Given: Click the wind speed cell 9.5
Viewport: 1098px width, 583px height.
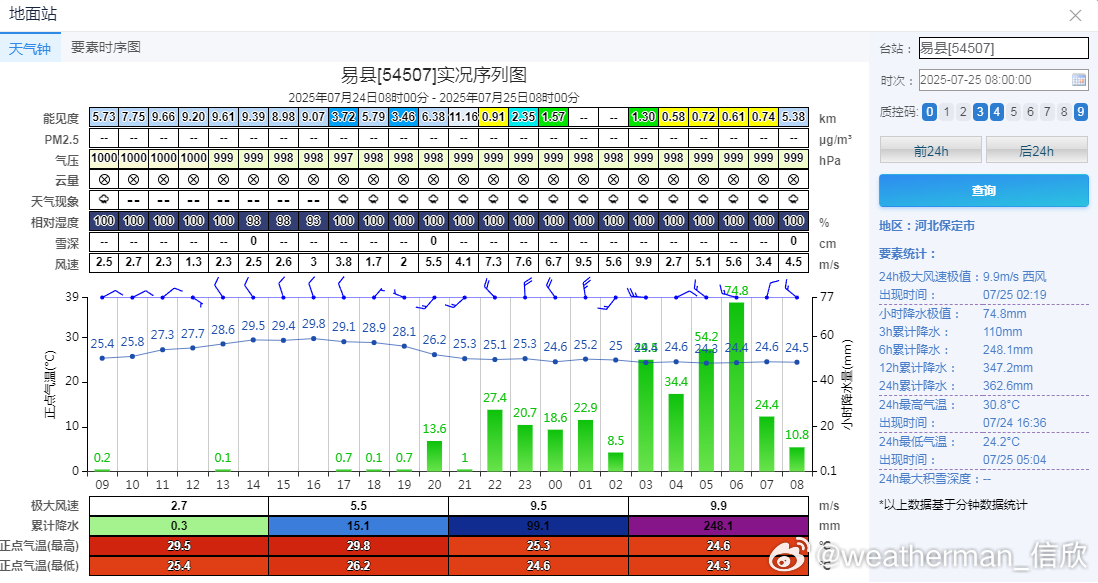Looking at the screenshot, I should [x=583, y=262].
